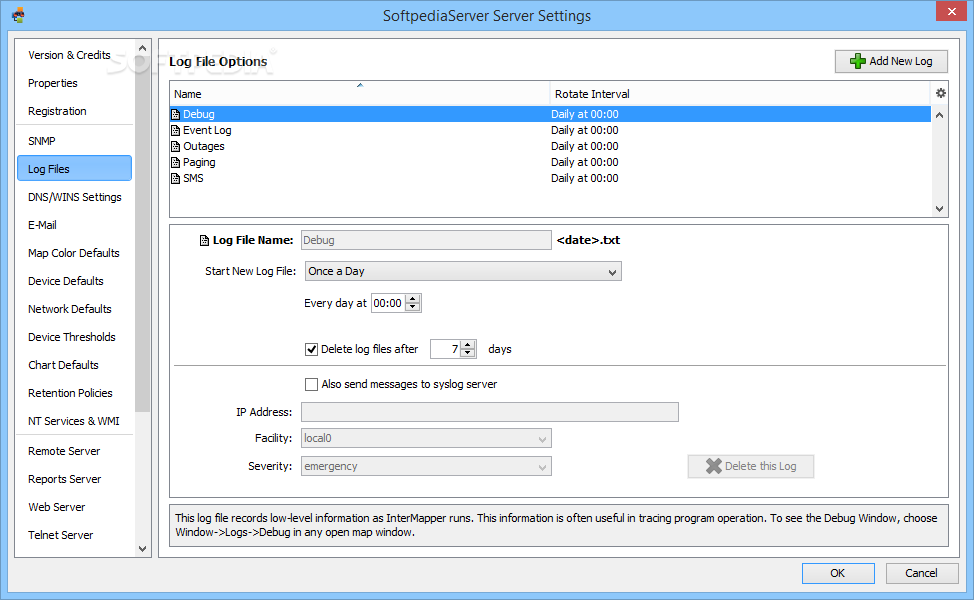Decrease the Every day at time
Image resolution: width=974 pixels, height=600 pixels.
tap(412, 307)
